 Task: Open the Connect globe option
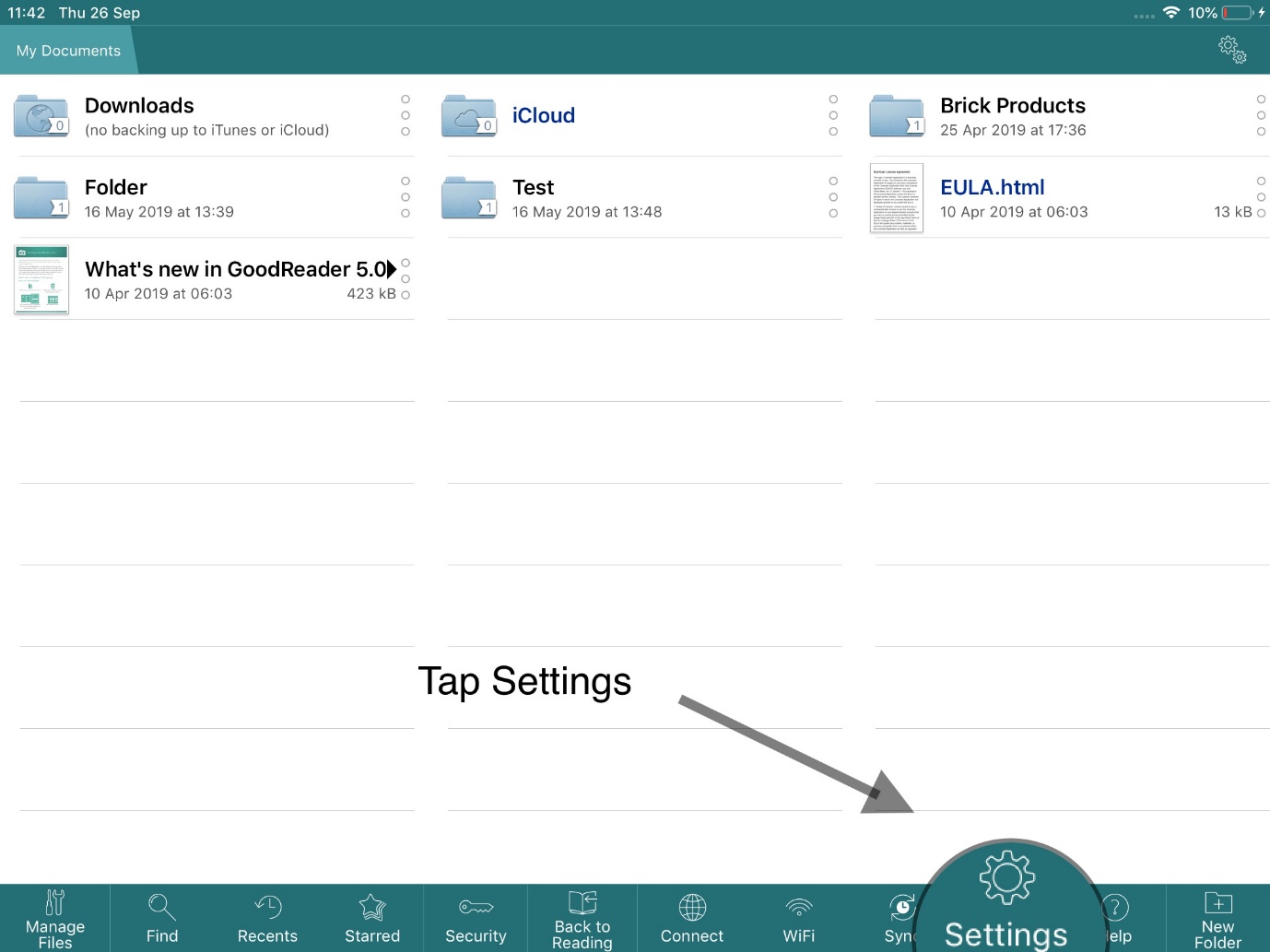tap(692, 918)
